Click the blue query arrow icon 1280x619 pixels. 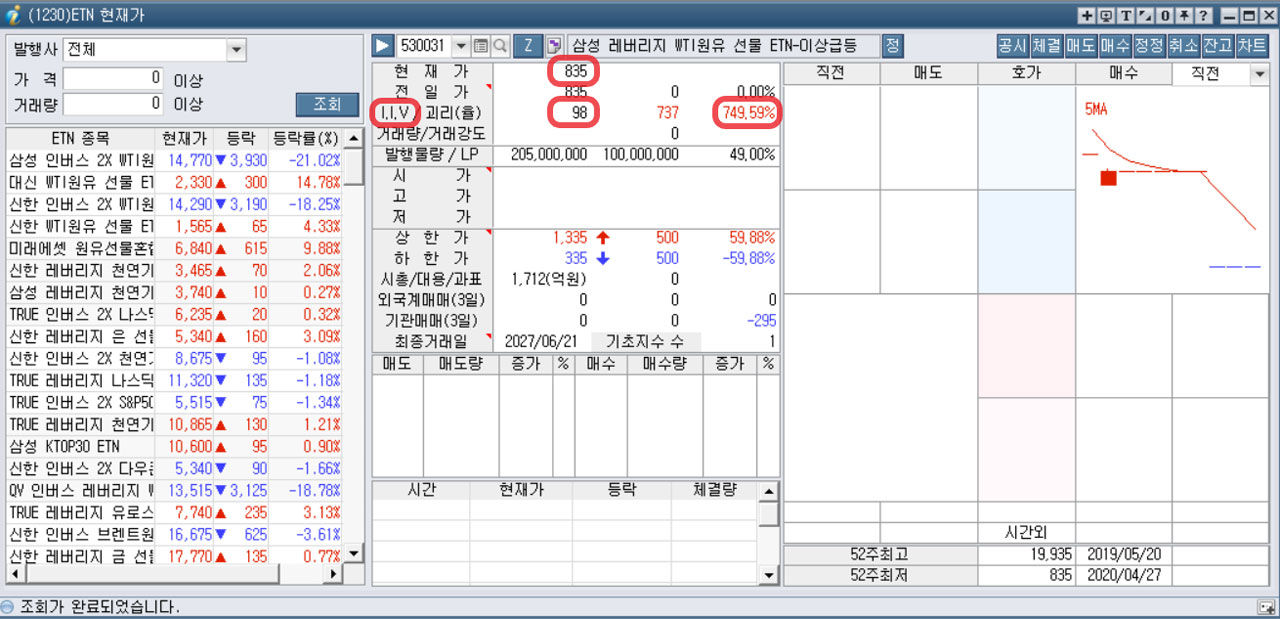pos(383,45)
